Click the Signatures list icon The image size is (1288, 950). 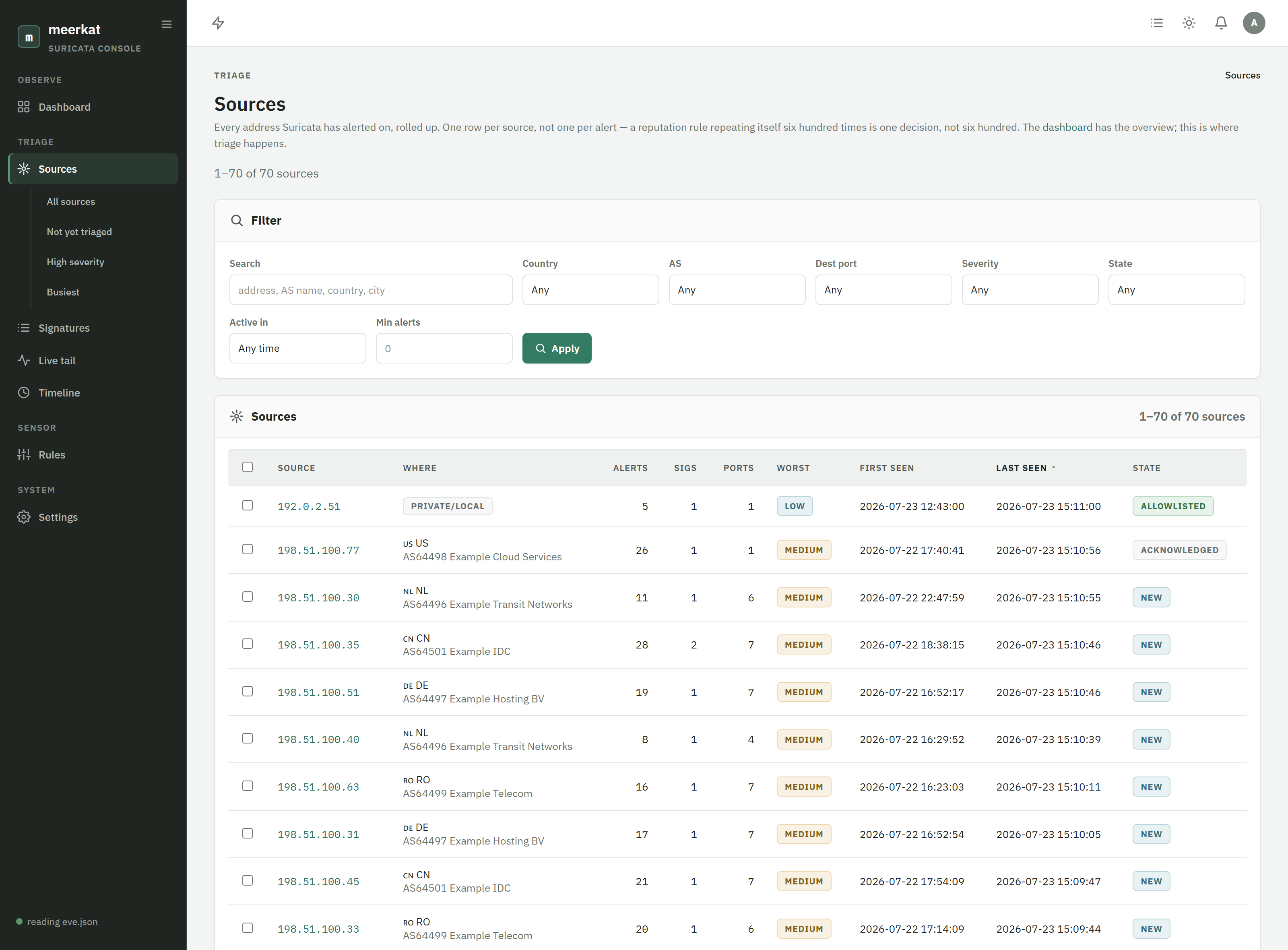[x=24, y=328]
